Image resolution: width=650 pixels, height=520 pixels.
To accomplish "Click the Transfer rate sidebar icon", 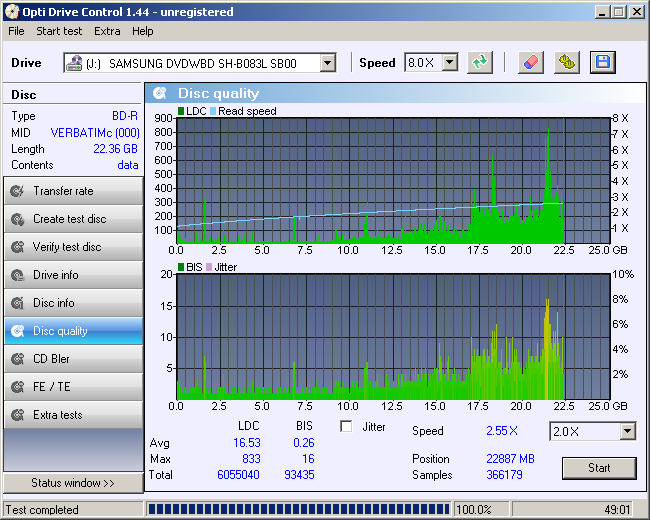I will tap(17, 191).
